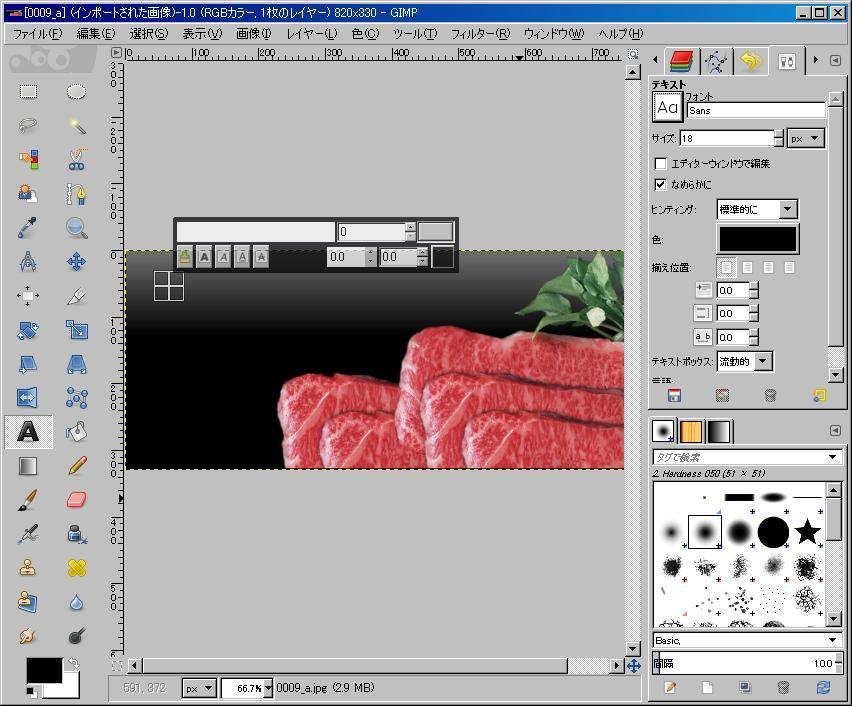This screenshot has height=706, width=852.
Task: Select left text justification button
Action: 727,268
